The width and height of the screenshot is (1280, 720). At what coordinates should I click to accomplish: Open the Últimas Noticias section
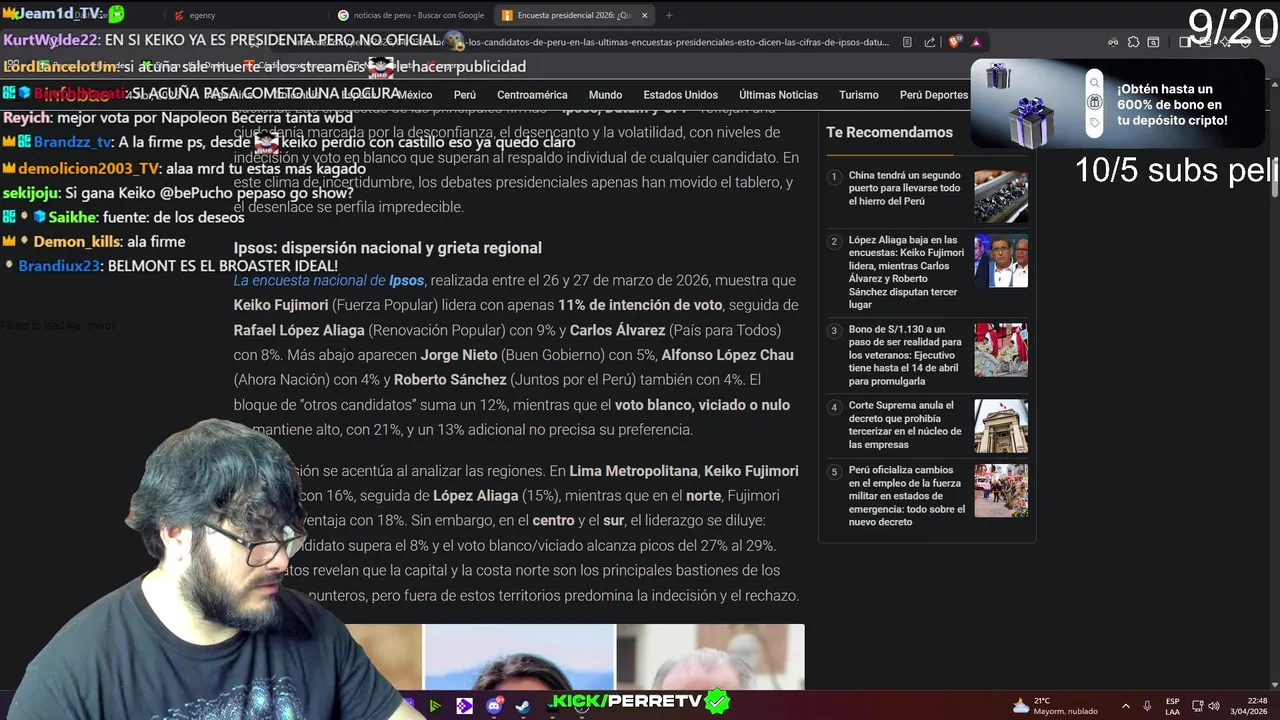778,95
